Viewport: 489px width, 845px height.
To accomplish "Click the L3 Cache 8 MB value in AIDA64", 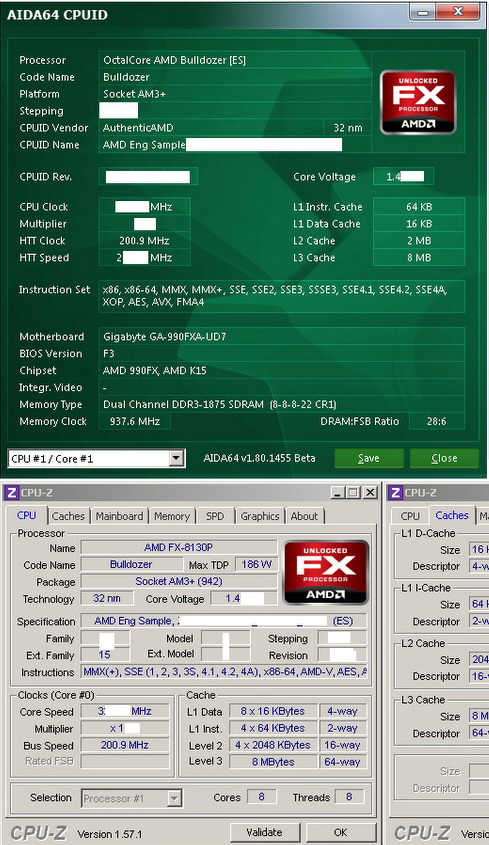I will click(x=419, y=258).
